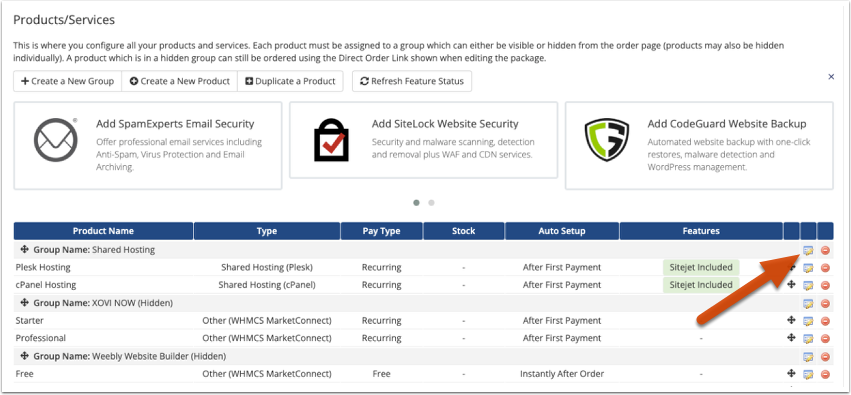Edit the Shared Hosting group
This screenshot has width=851, height=395.
click(808, 250)
